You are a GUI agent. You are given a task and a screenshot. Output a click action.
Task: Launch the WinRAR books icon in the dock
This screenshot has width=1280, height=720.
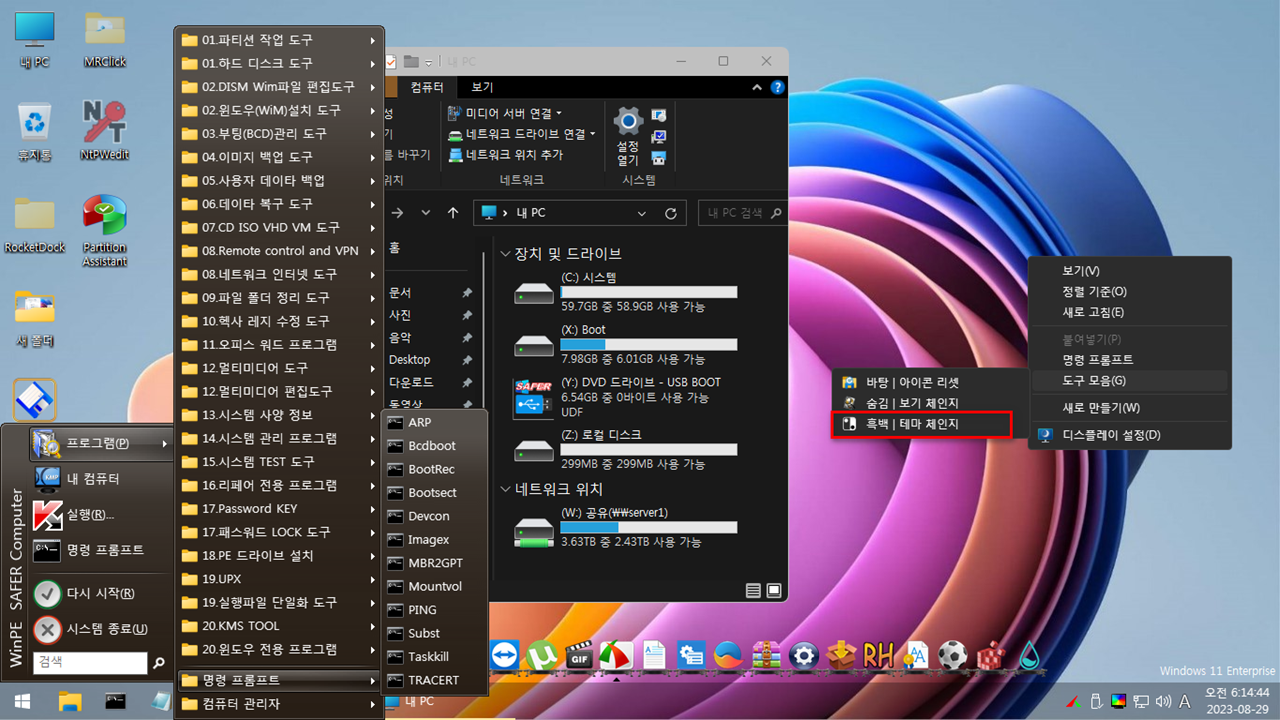click(x=766, y=655)
